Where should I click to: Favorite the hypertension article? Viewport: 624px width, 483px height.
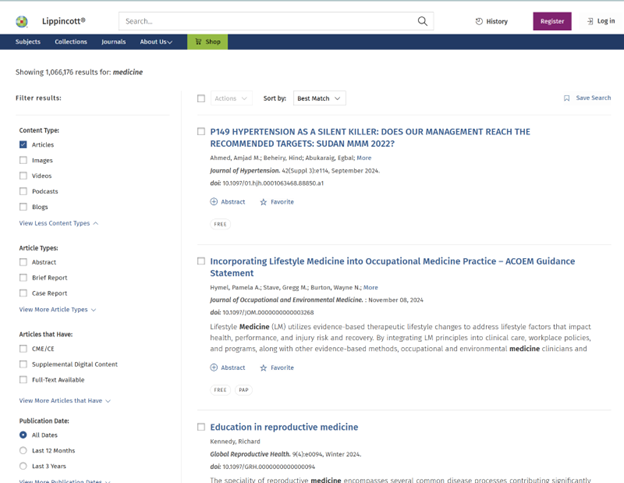pyautogui.click(x=264, y=202)
